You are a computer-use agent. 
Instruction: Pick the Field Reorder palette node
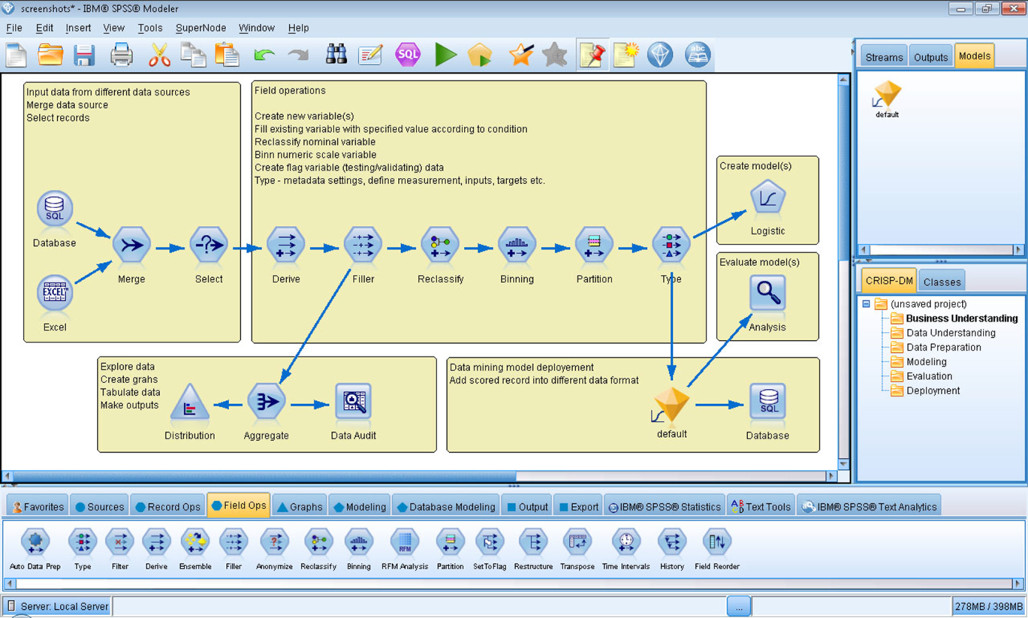coord(717,549)
